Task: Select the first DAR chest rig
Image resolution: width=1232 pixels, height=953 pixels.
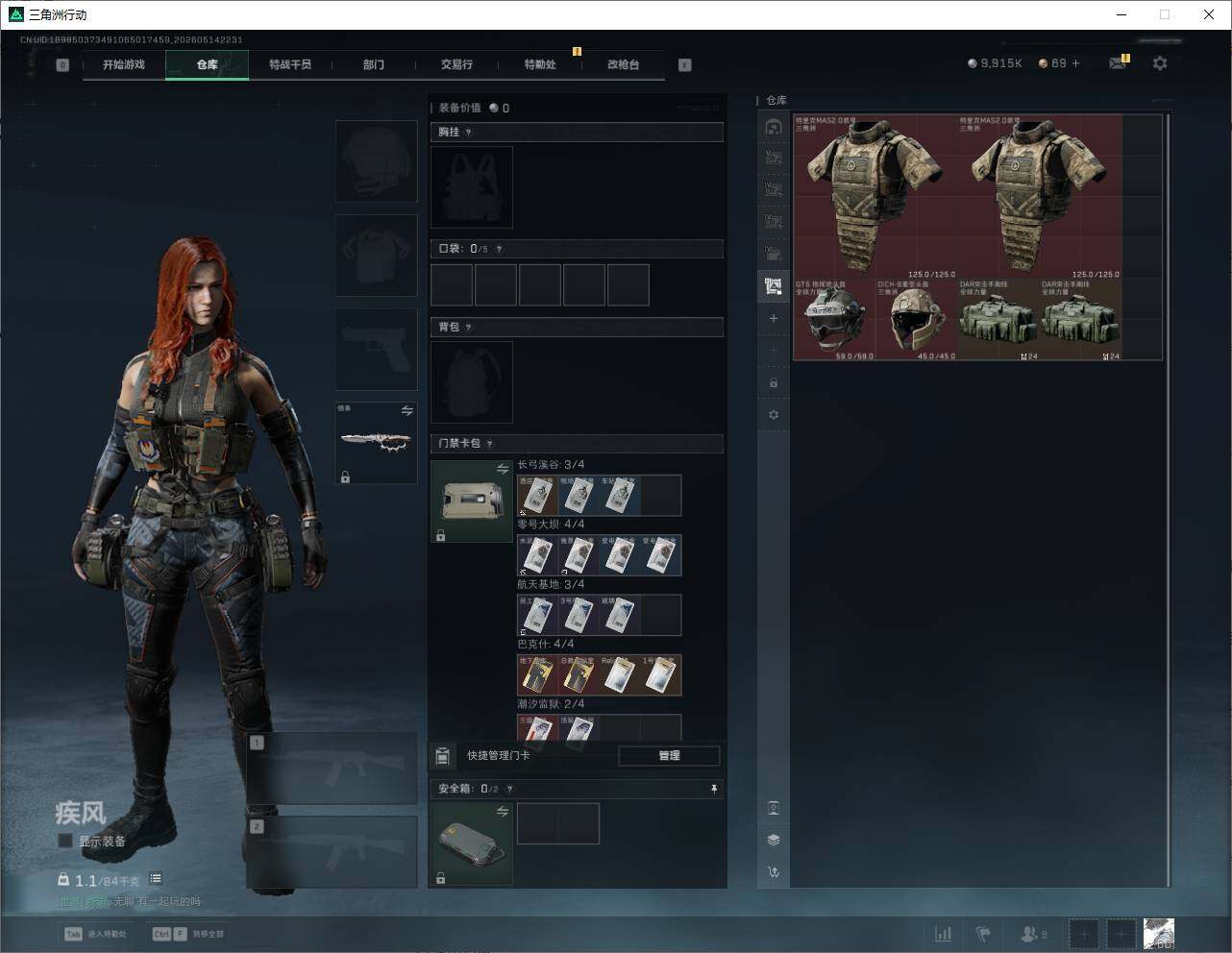Action: [x=998, y=320]
